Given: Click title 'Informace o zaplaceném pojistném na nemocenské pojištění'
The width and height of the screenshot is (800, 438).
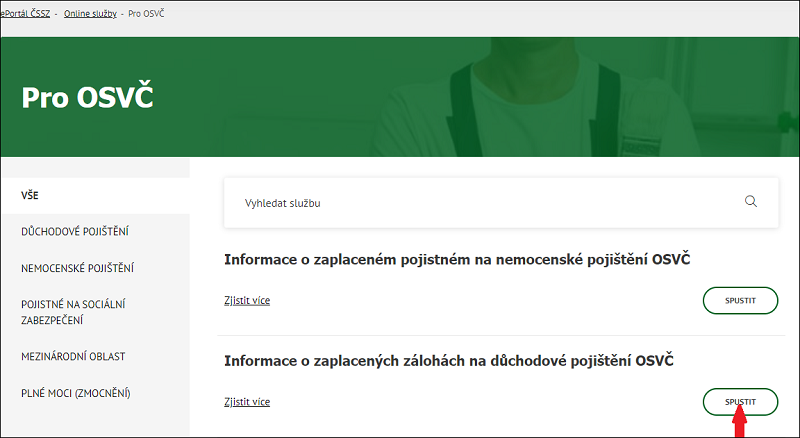Looking at the screenshot, I should click(x=458, y=260).
